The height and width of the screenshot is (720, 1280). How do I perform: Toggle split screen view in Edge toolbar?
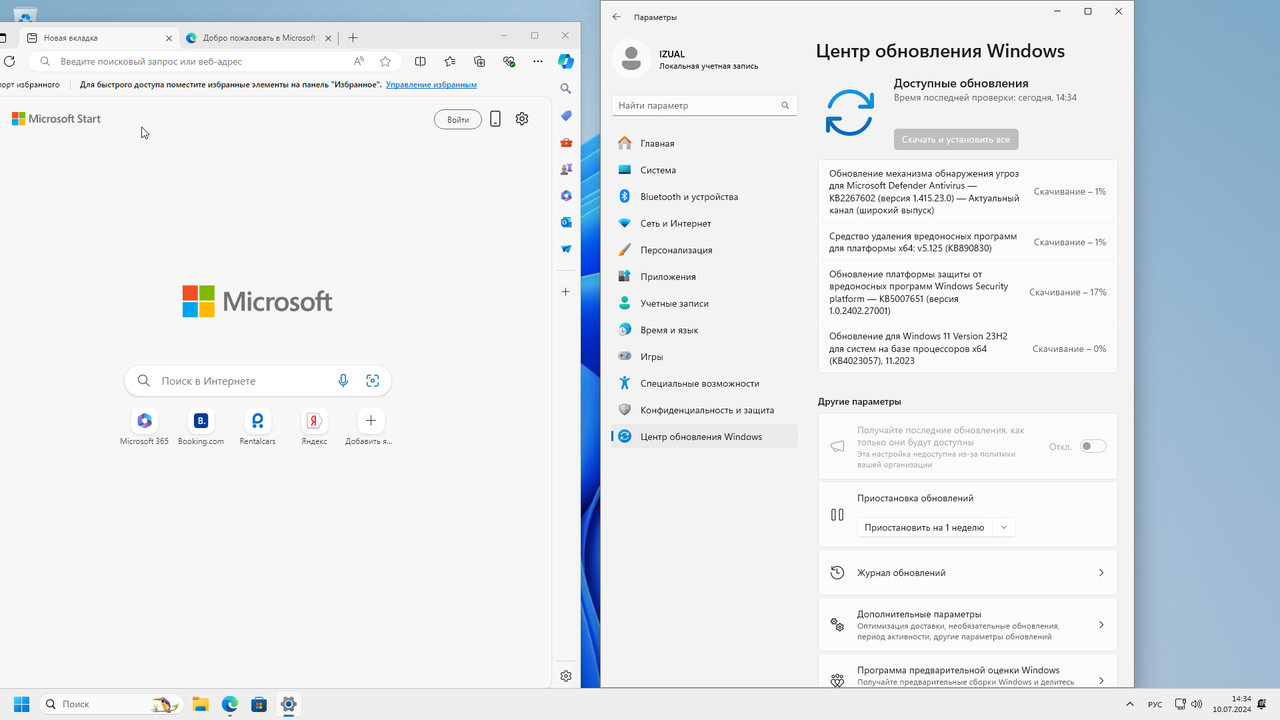(420, 61)
